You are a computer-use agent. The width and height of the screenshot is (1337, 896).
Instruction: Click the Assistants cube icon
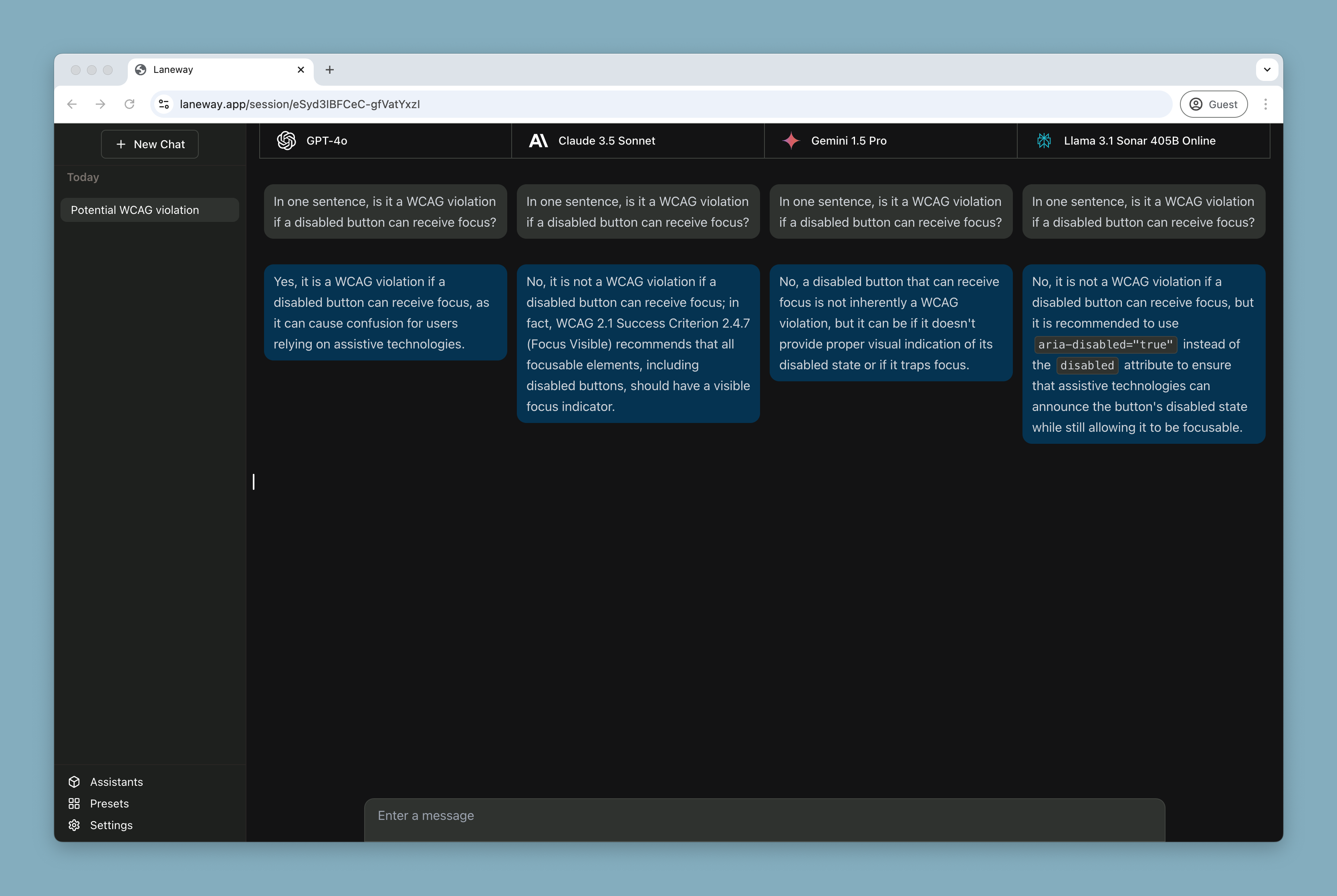(x=74, y=782)
